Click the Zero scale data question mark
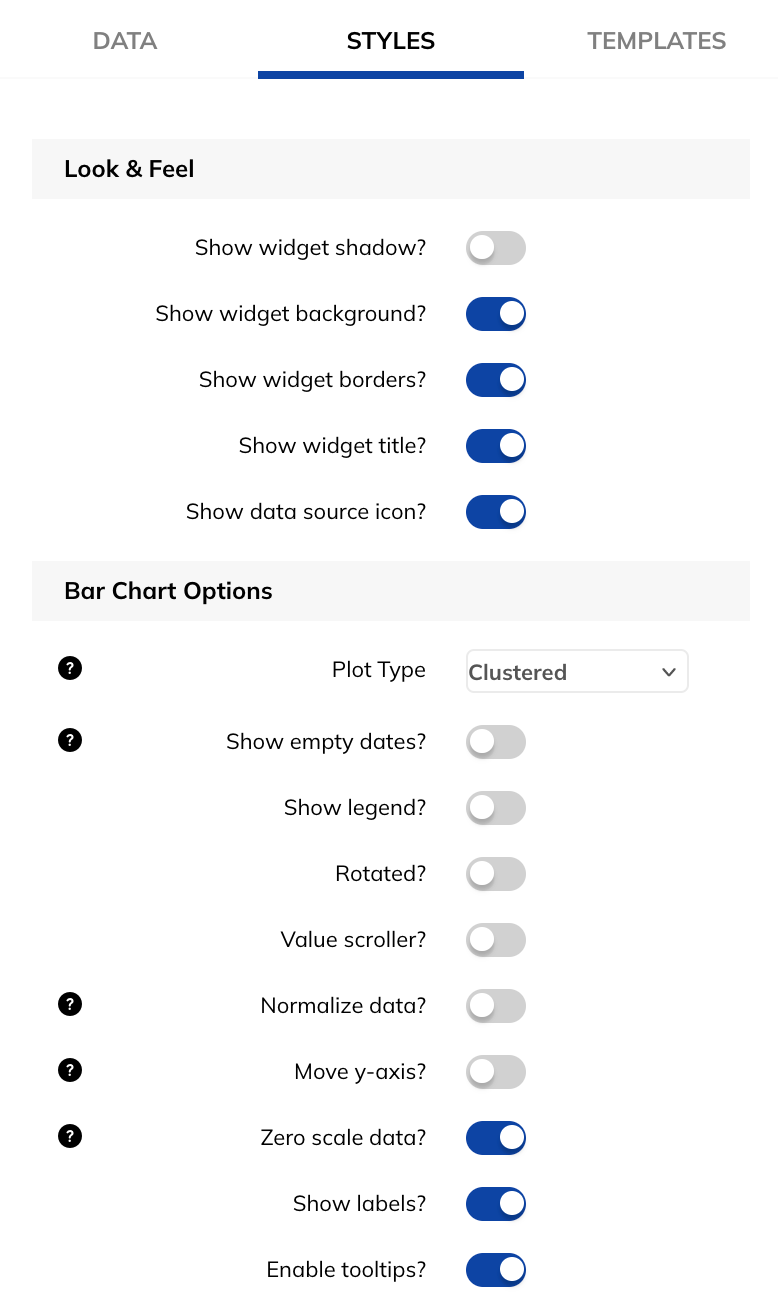 [70, 1136]
